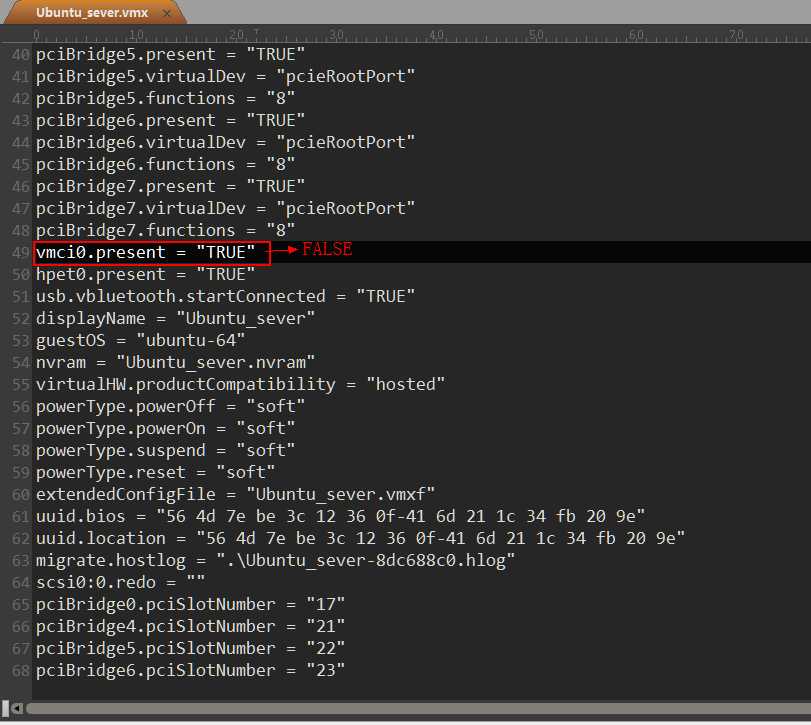Viewport: 811px width, 725px height.
Task: Click scsi0:0.redo line
Action: point(120,582)
